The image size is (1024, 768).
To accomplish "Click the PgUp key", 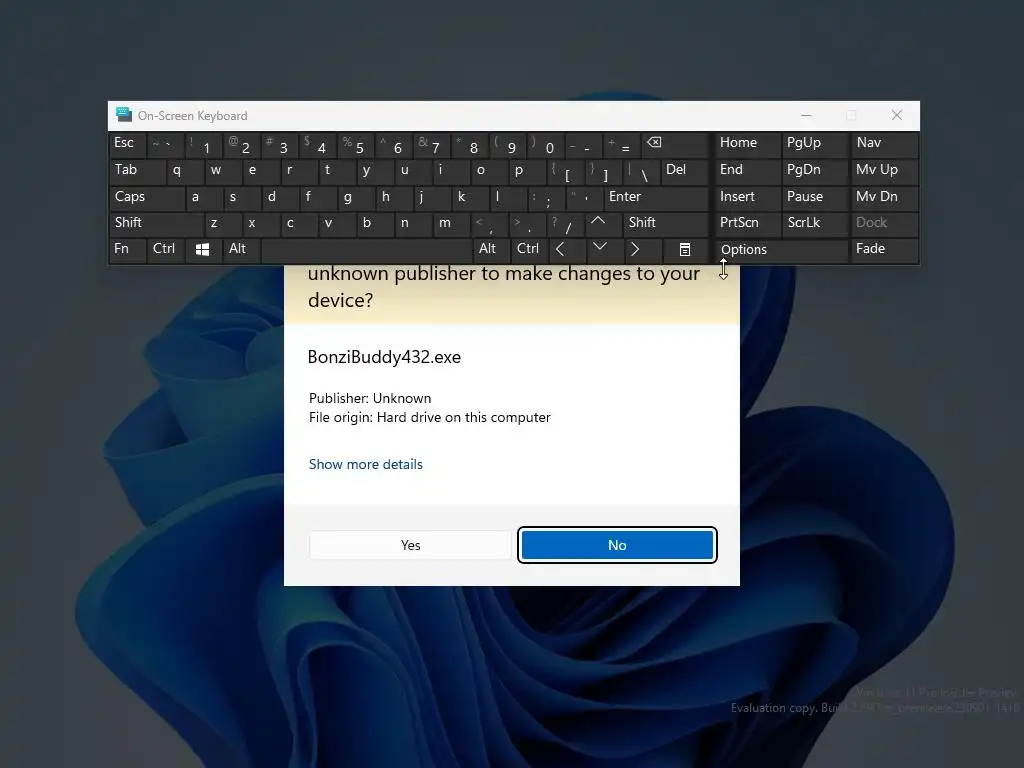I will pyautogui.click(x=814, y=144).
